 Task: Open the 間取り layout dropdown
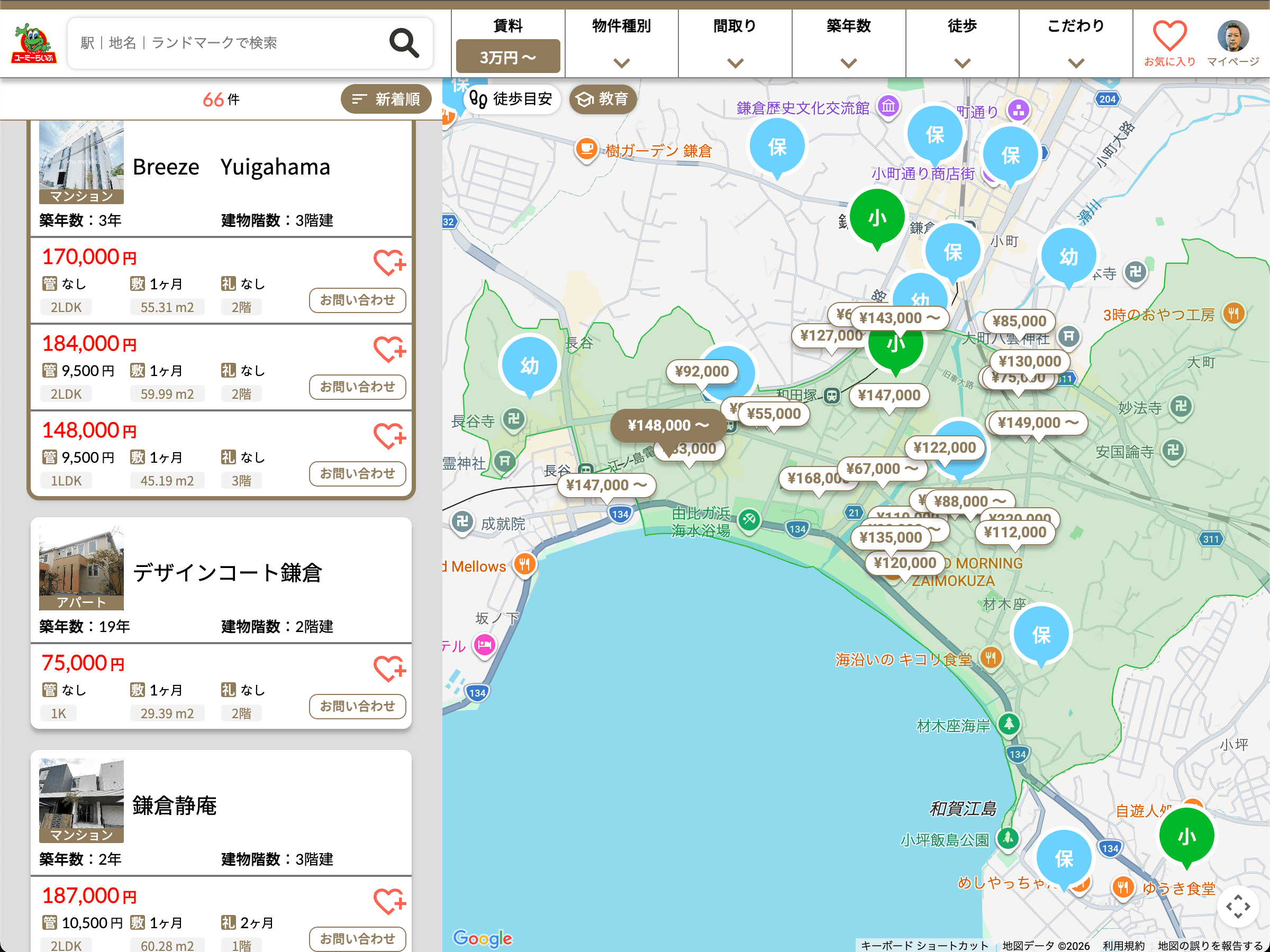(x=736, y=43)
